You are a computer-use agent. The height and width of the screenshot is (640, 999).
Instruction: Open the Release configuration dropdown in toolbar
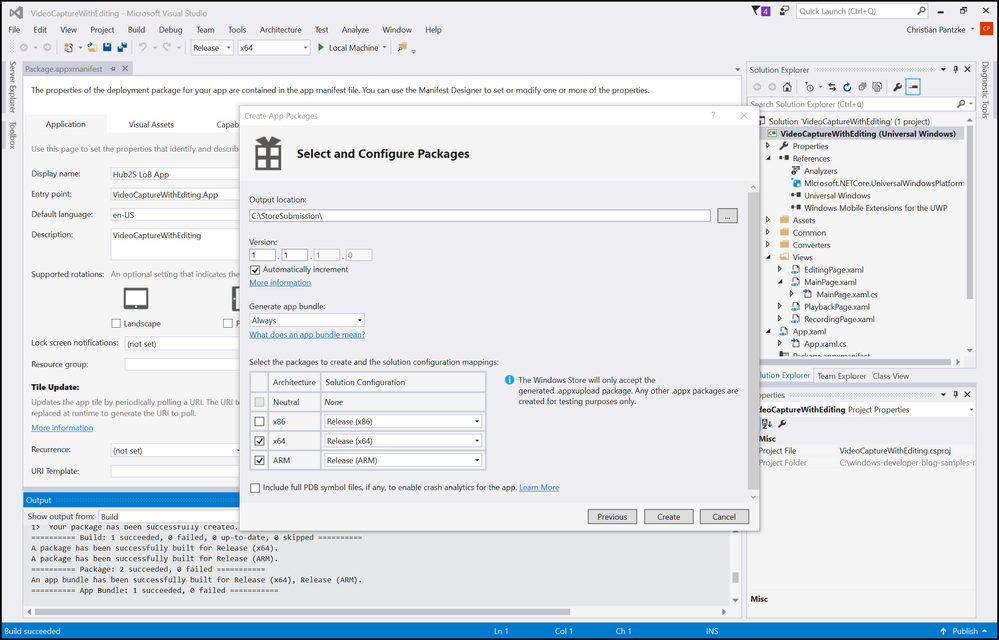pos(212,48)
